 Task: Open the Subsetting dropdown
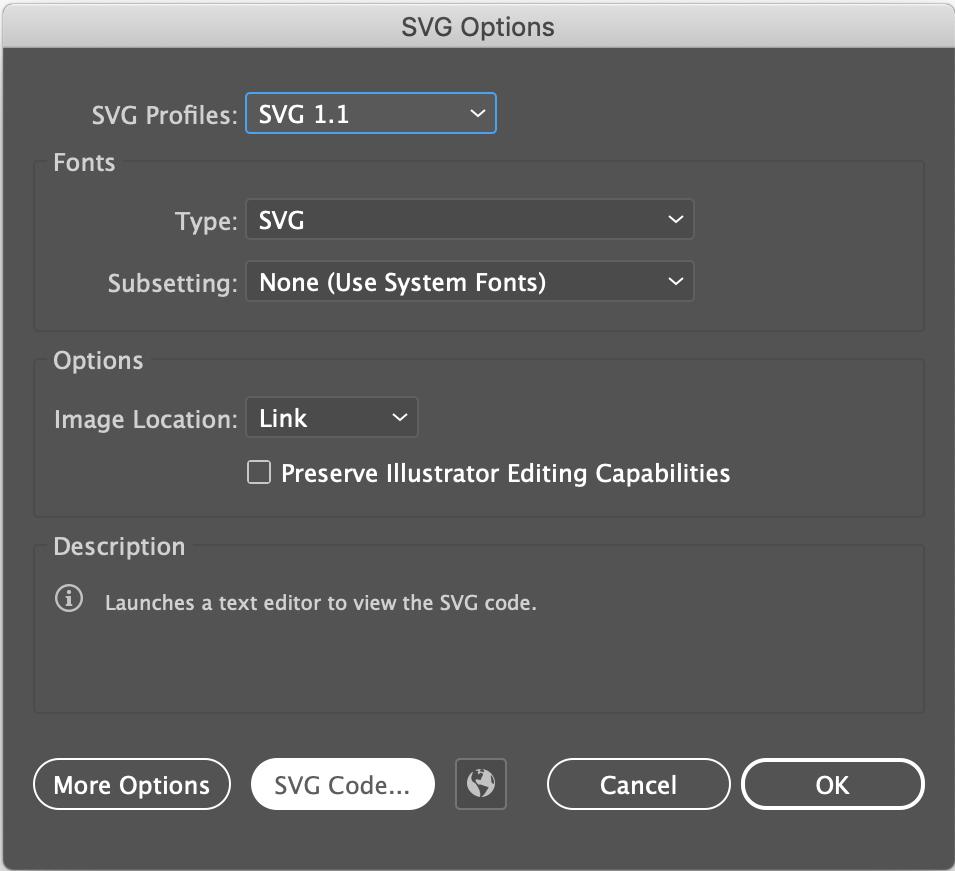pyautogui.click(x=470, y=281)
